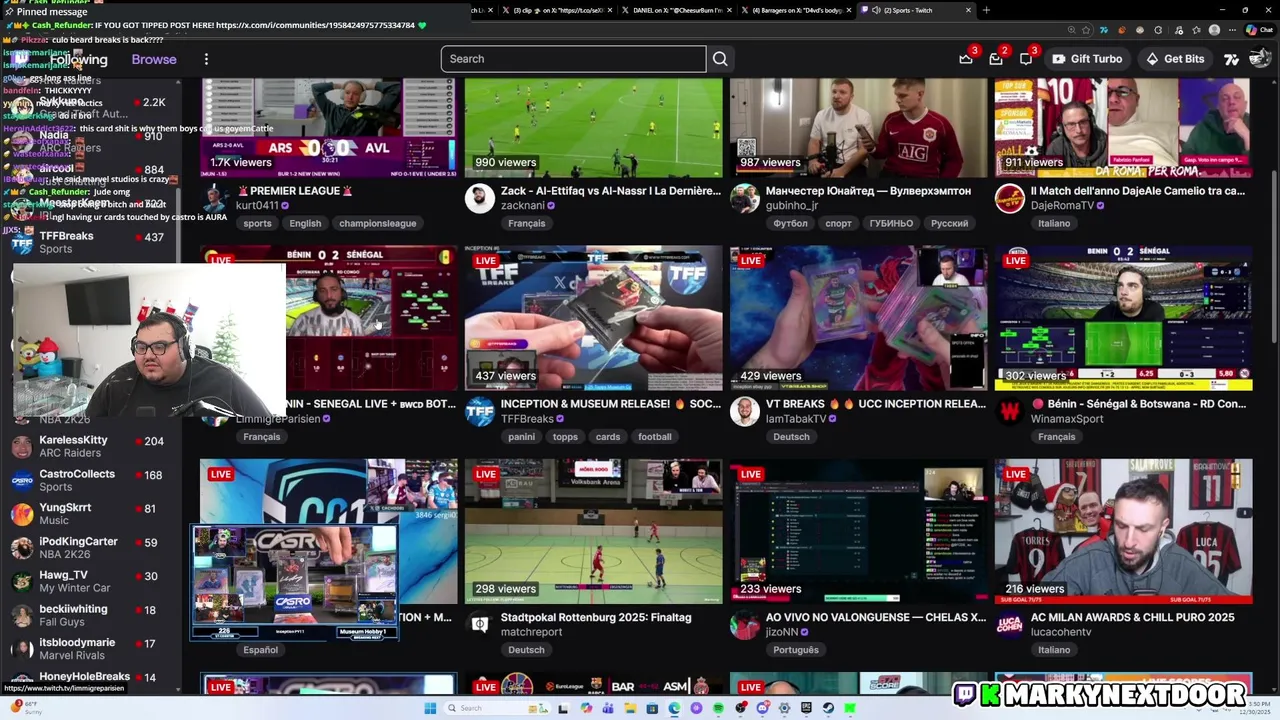
Task: Open the three-dot more menu beside Browse
Action: 206,59
